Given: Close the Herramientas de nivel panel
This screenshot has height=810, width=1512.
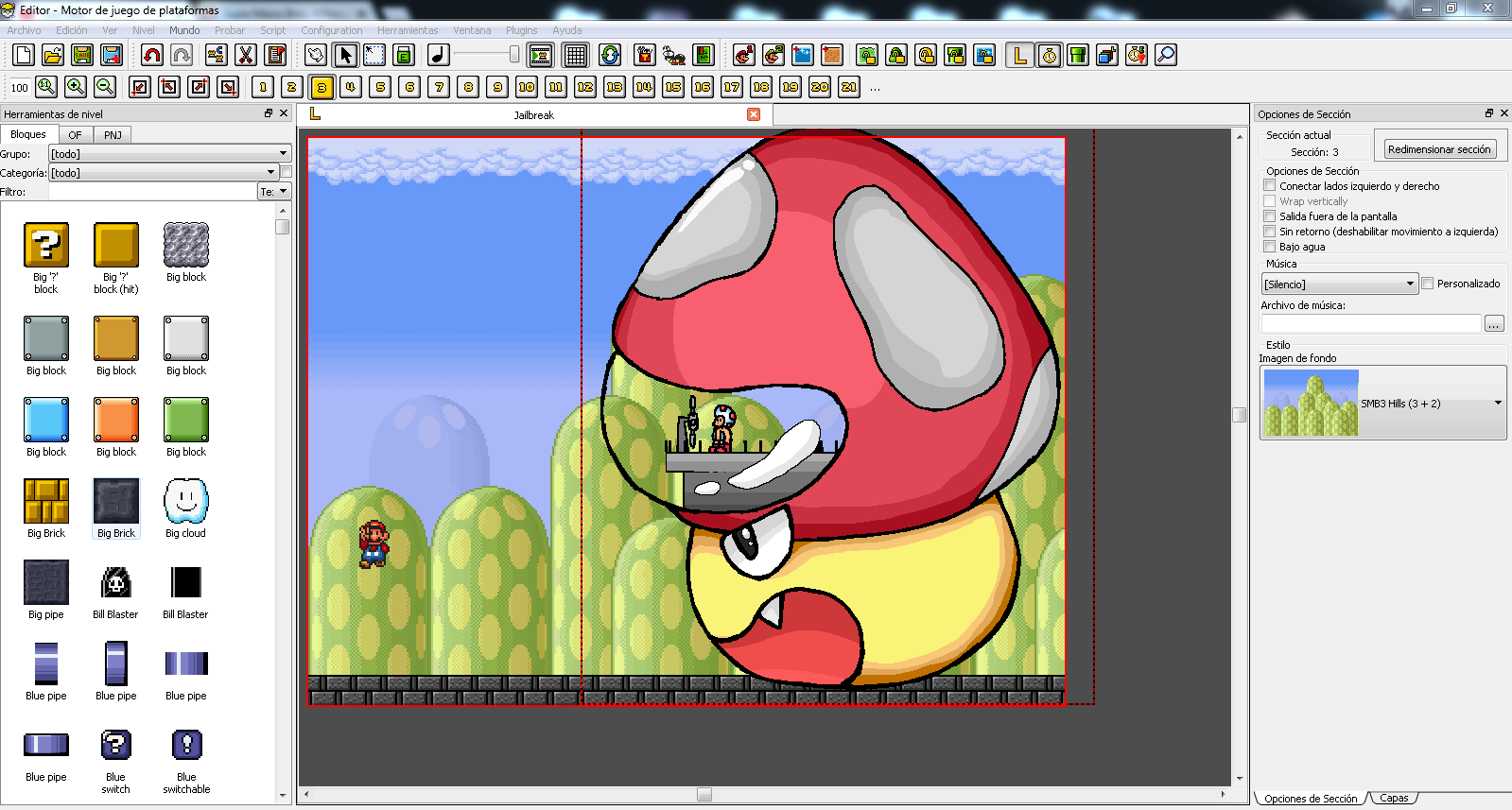Looking at the screenshot, I should coord(284,113).
